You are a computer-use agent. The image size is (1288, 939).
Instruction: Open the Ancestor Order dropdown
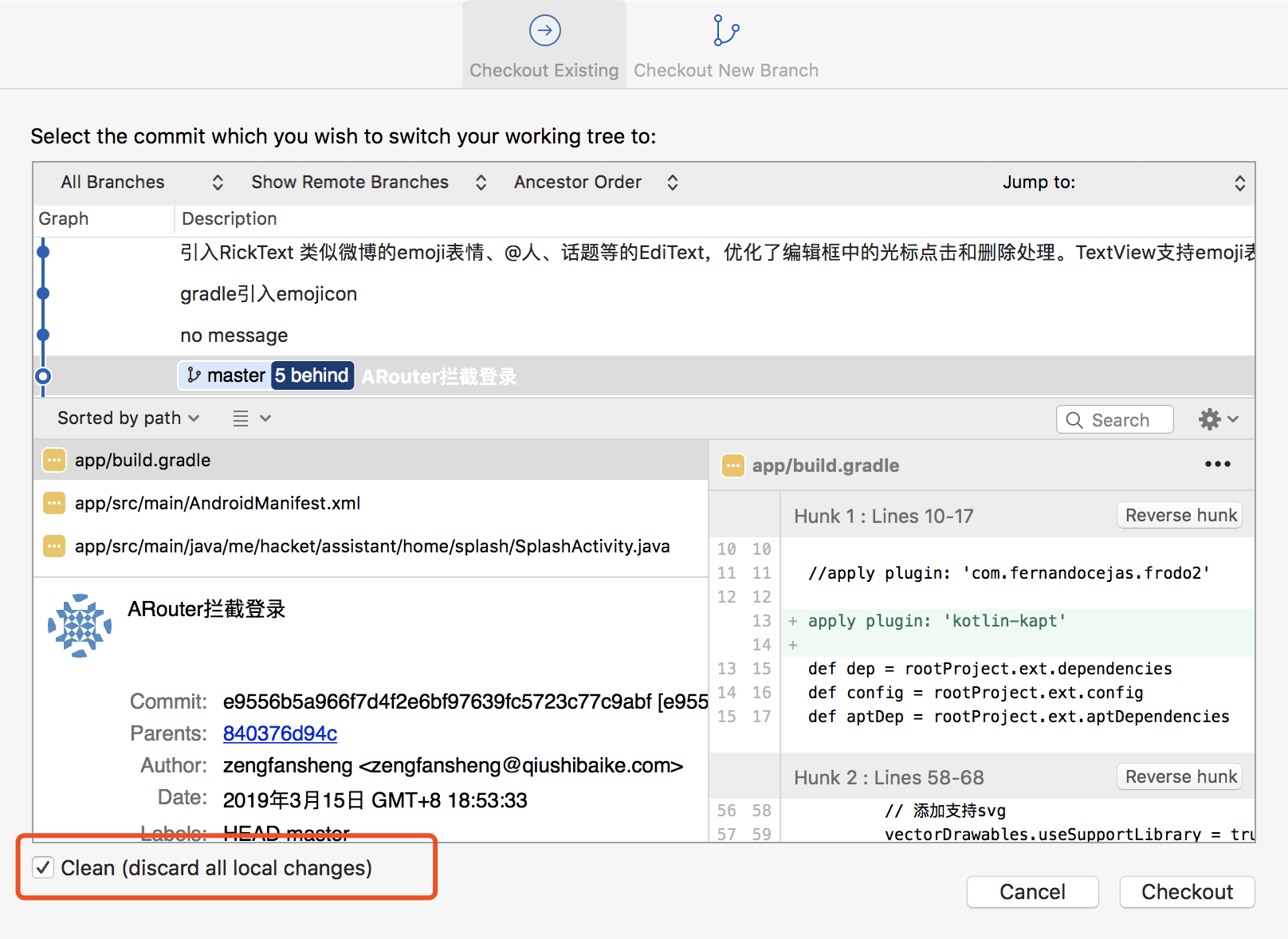(596, 183)
